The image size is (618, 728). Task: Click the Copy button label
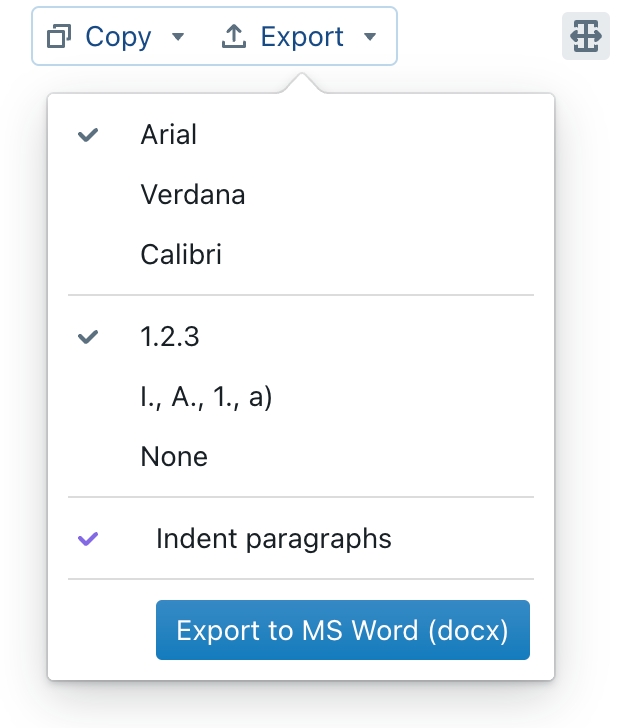[118, 37]
